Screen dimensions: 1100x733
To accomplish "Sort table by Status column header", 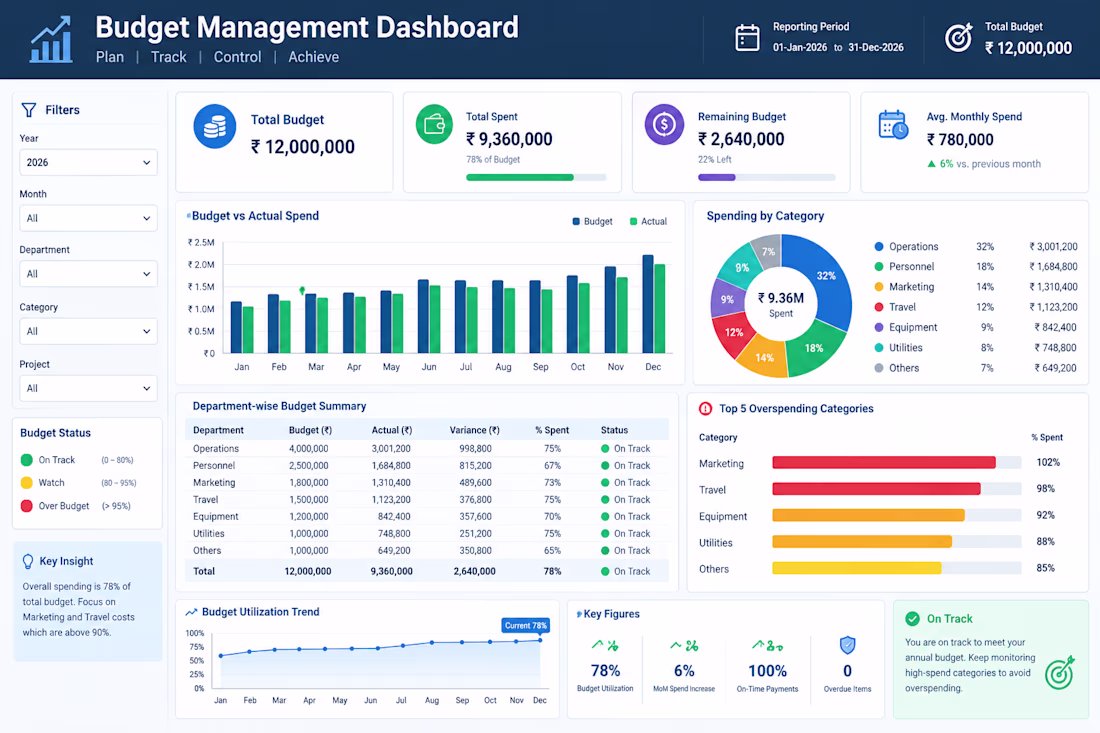I will click(x=614, y=430).
